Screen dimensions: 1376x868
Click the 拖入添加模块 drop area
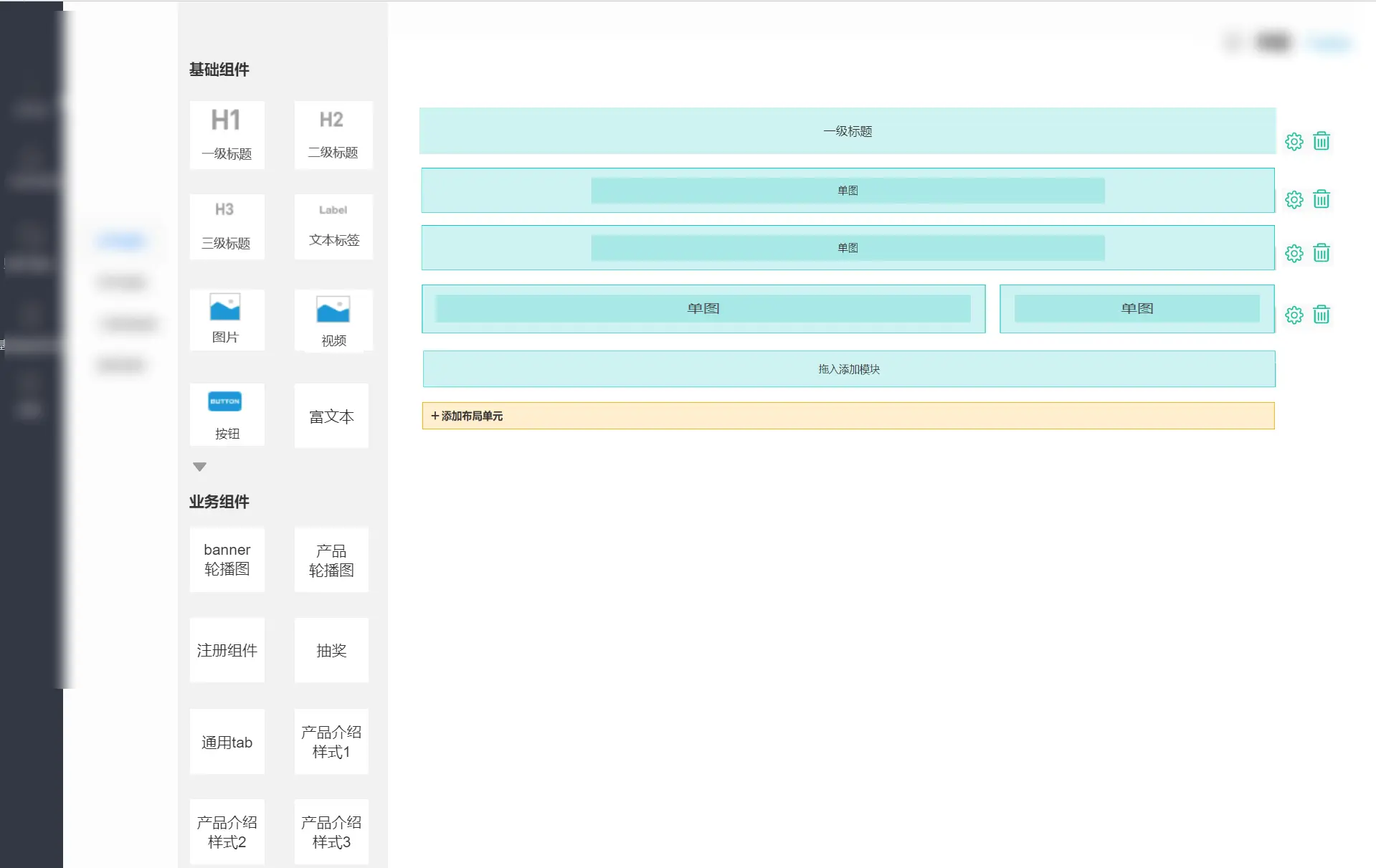848,369
